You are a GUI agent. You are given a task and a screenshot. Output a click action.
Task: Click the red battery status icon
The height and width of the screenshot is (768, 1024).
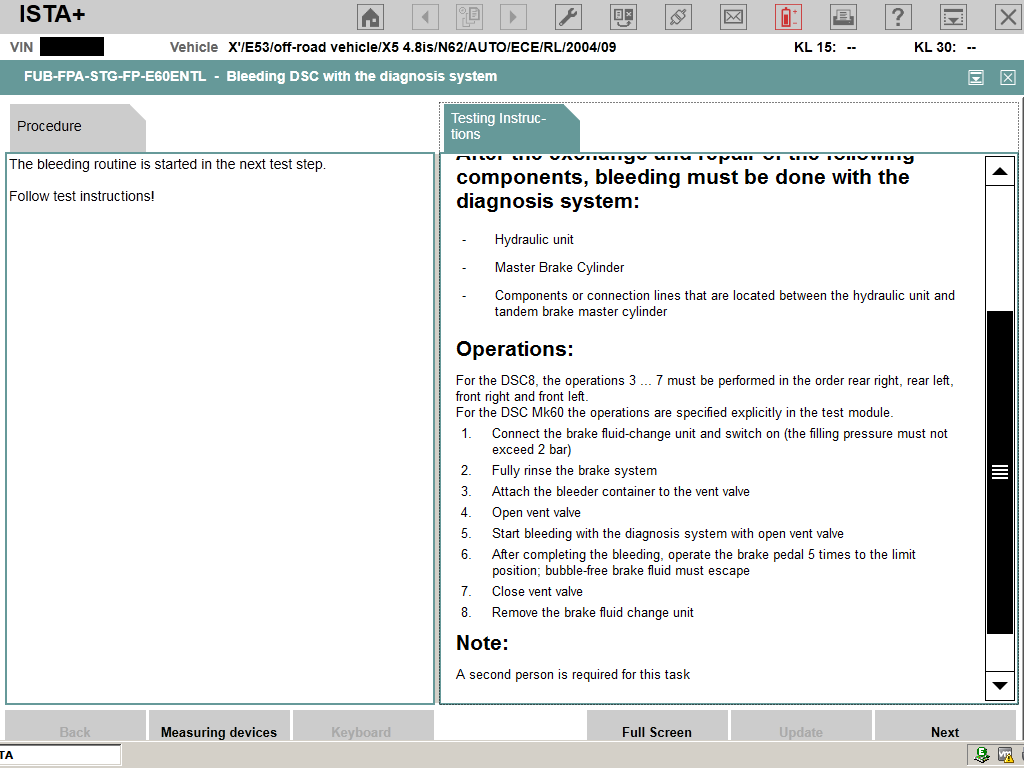[788, 17]
